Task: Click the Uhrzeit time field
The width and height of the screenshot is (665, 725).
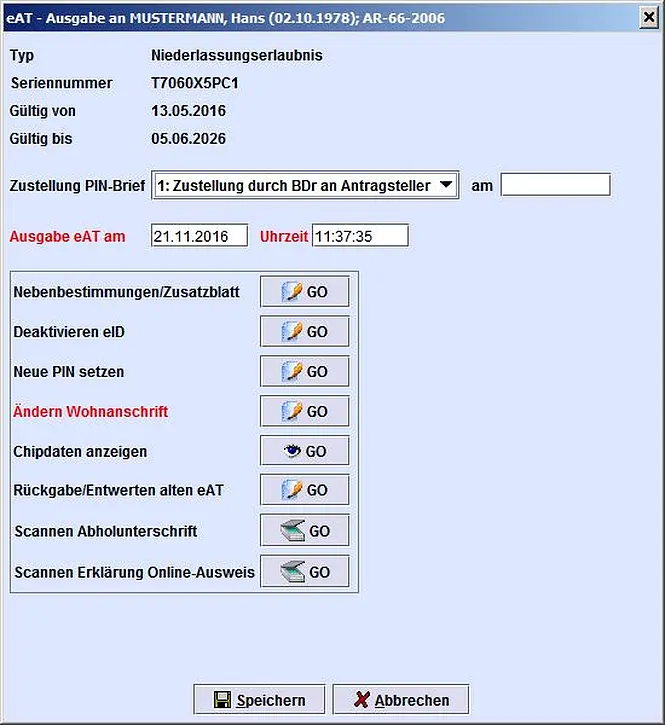Action: coord(360,236)
